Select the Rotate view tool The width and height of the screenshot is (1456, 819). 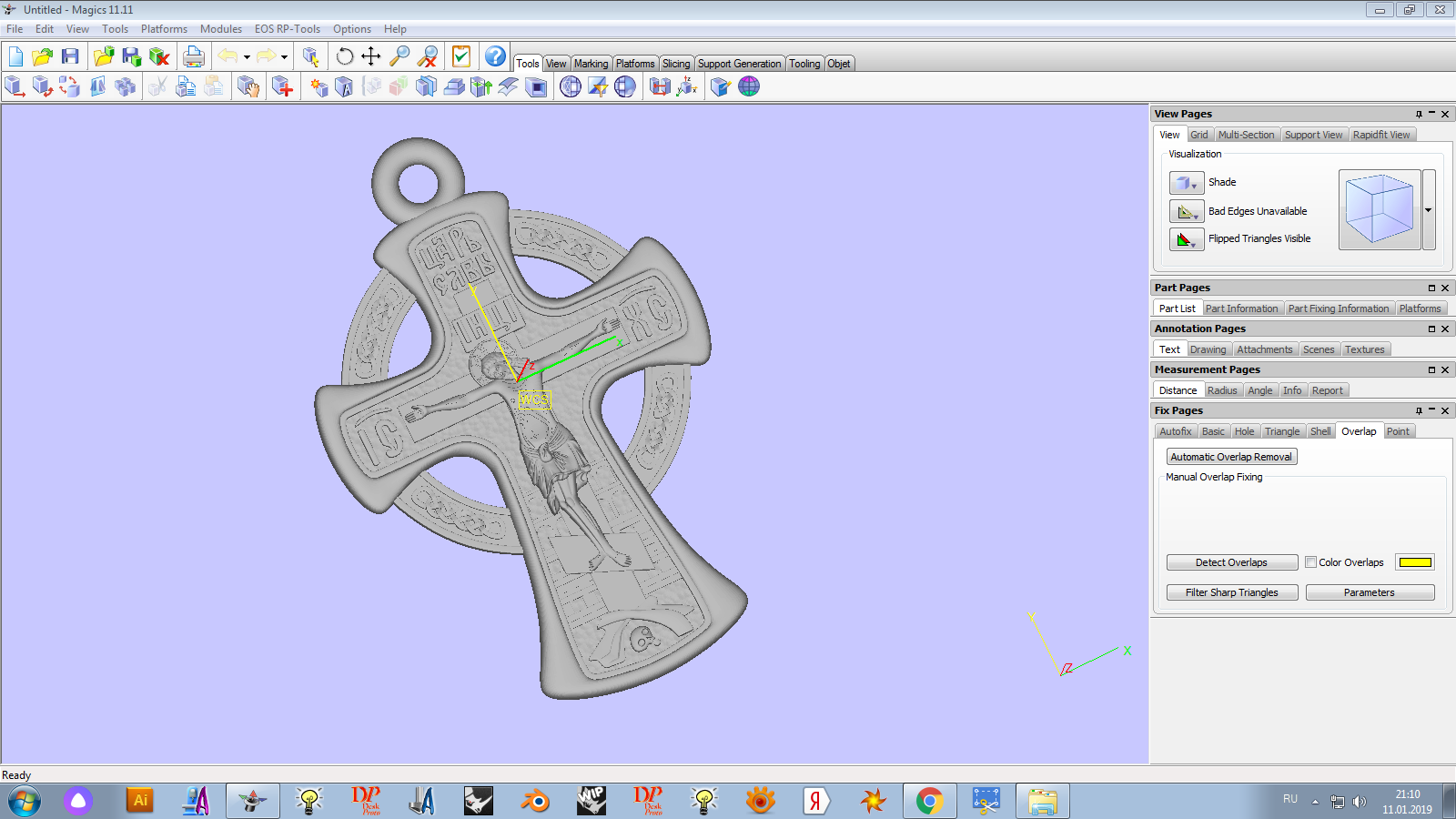(344, 56)
